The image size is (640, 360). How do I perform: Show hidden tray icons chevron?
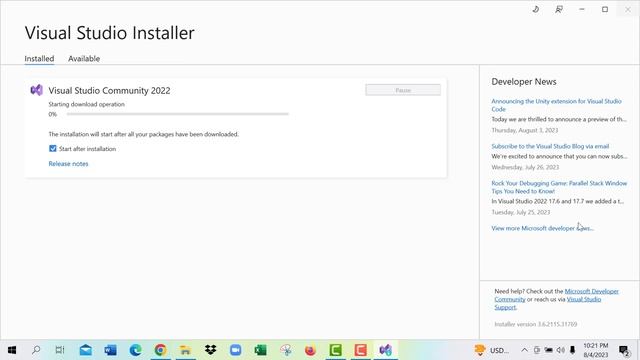click(x=524, y=350)
